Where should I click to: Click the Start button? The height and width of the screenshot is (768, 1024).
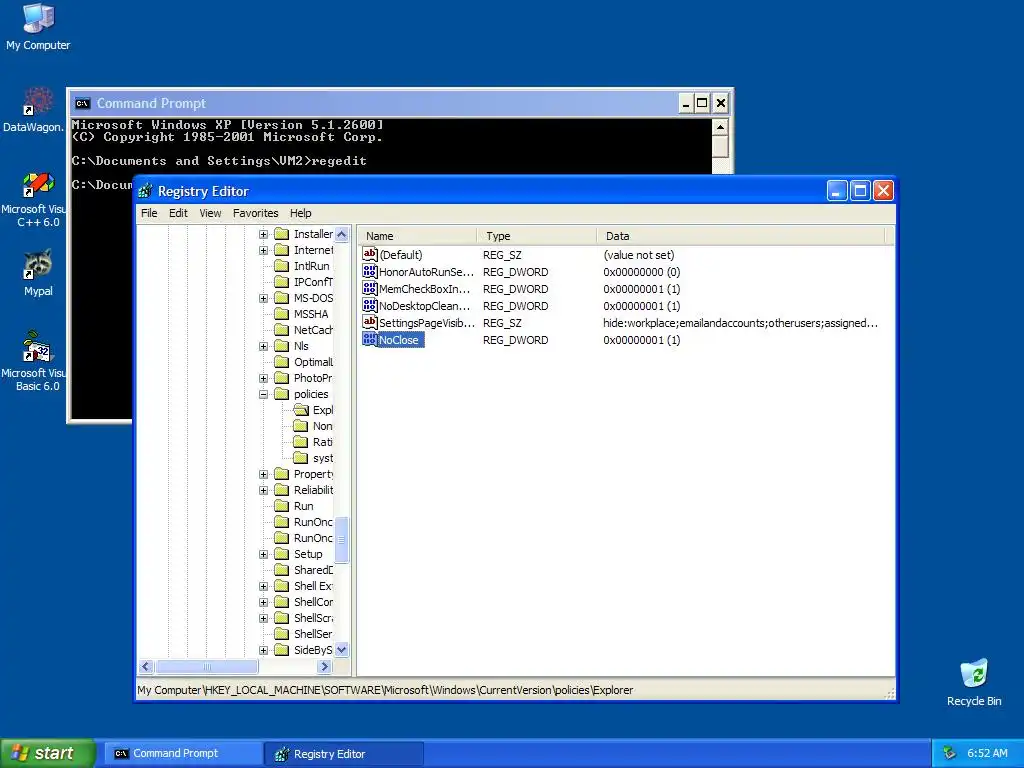[48, 753]
